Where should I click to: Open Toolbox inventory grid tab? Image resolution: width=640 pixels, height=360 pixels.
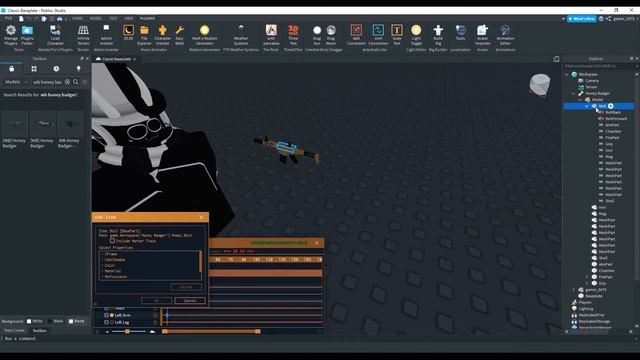pyautogui.click(x=34, y=69)
